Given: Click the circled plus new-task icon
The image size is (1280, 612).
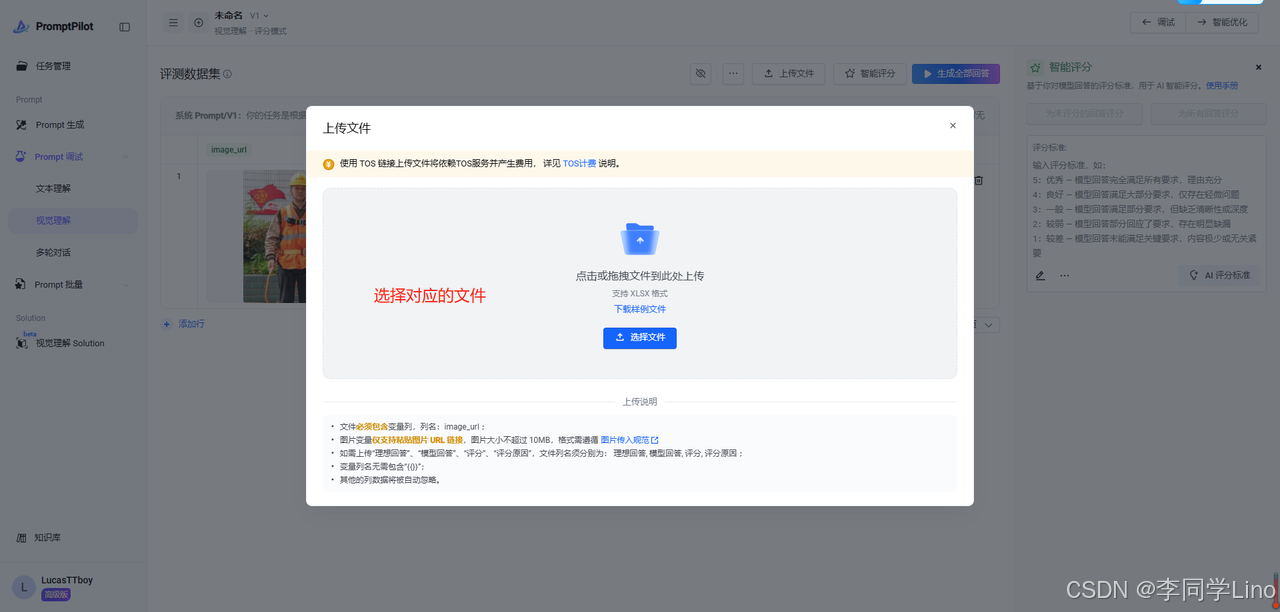Looking at the screenshot, I should point(199,22).
